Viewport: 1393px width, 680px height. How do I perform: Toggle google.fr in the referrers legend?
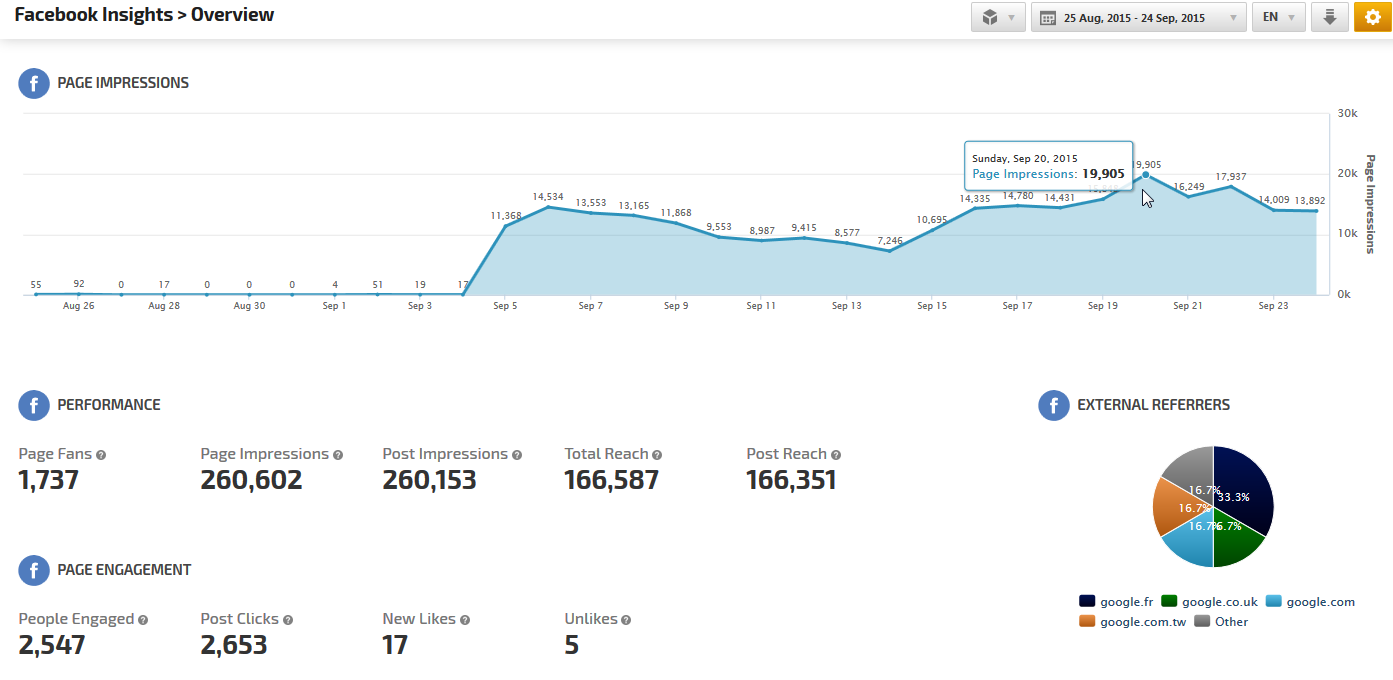[1125, 602]
